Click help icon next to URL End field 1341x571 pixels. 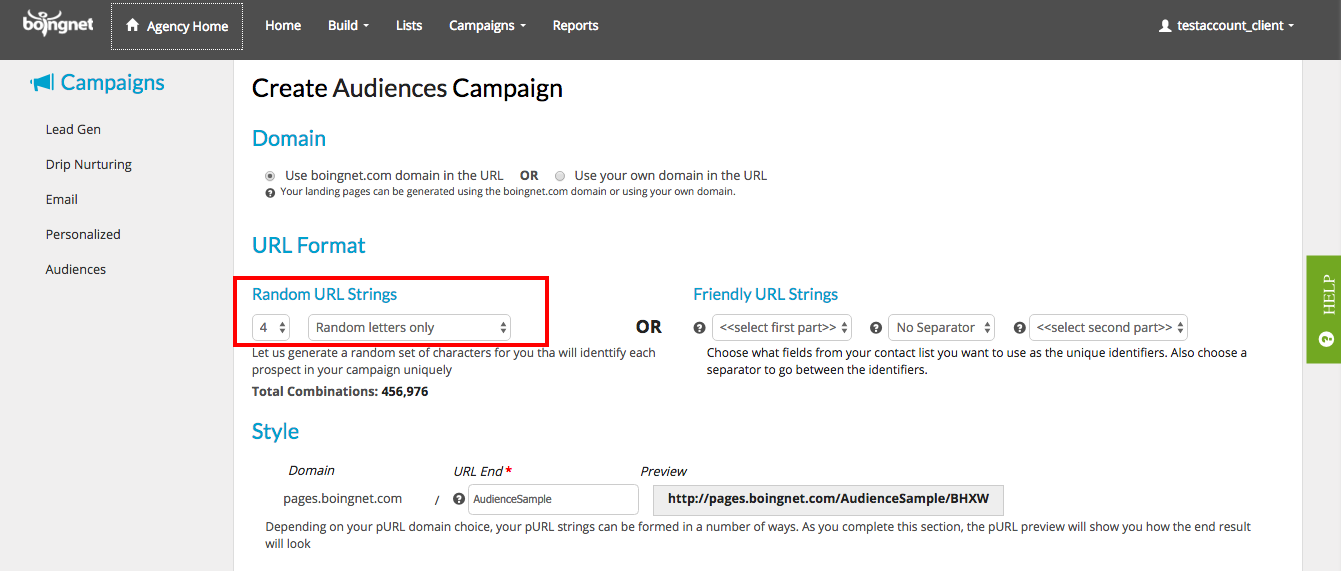[x=459, y=499]
